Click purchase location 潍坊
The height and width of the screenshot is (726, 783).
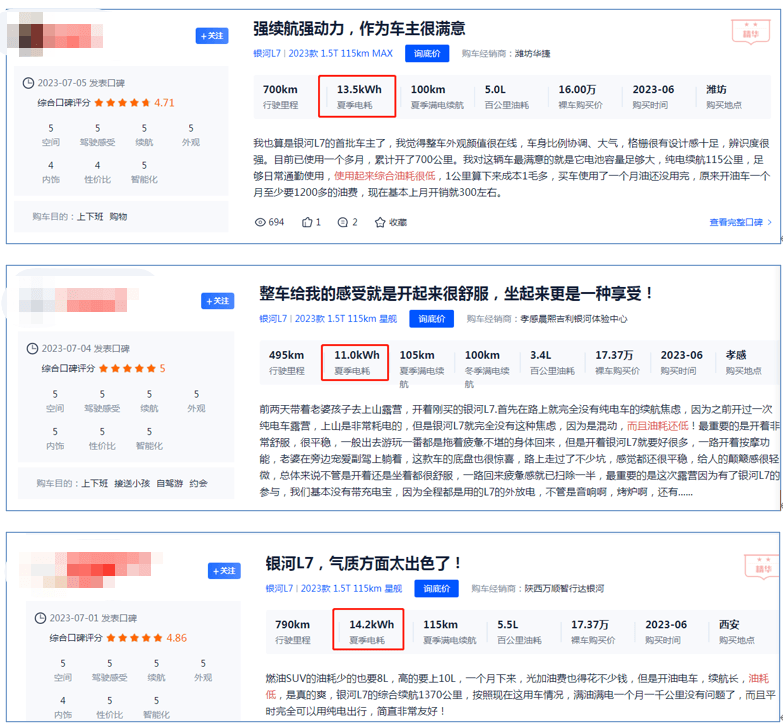tap(716, 90)
